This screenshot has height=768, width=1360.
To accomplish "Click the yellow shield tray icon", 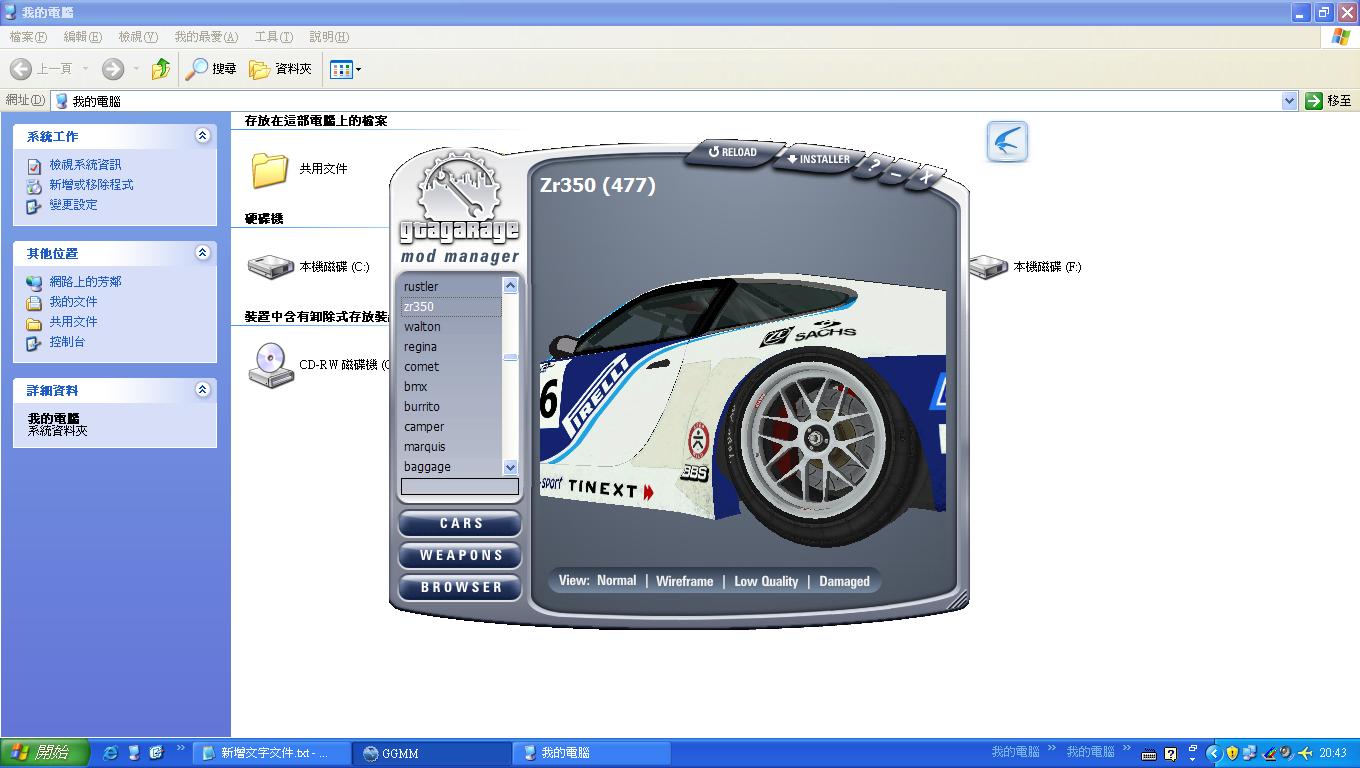I will [x=1232, y=753].
